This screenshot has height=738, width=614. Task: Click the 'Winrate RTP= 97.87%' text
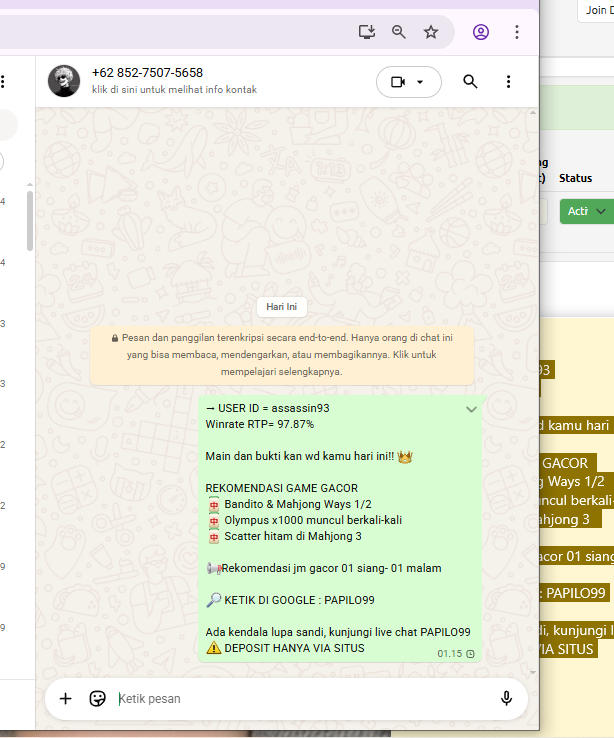click(x=260, y=424)
